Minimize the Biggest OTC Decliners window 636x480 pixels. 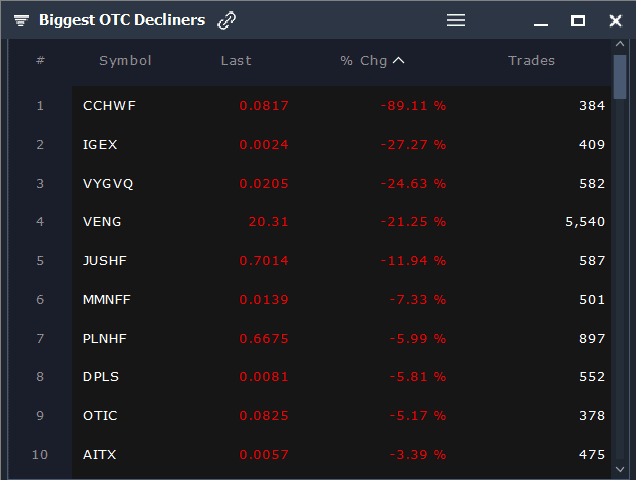[542, 21]
